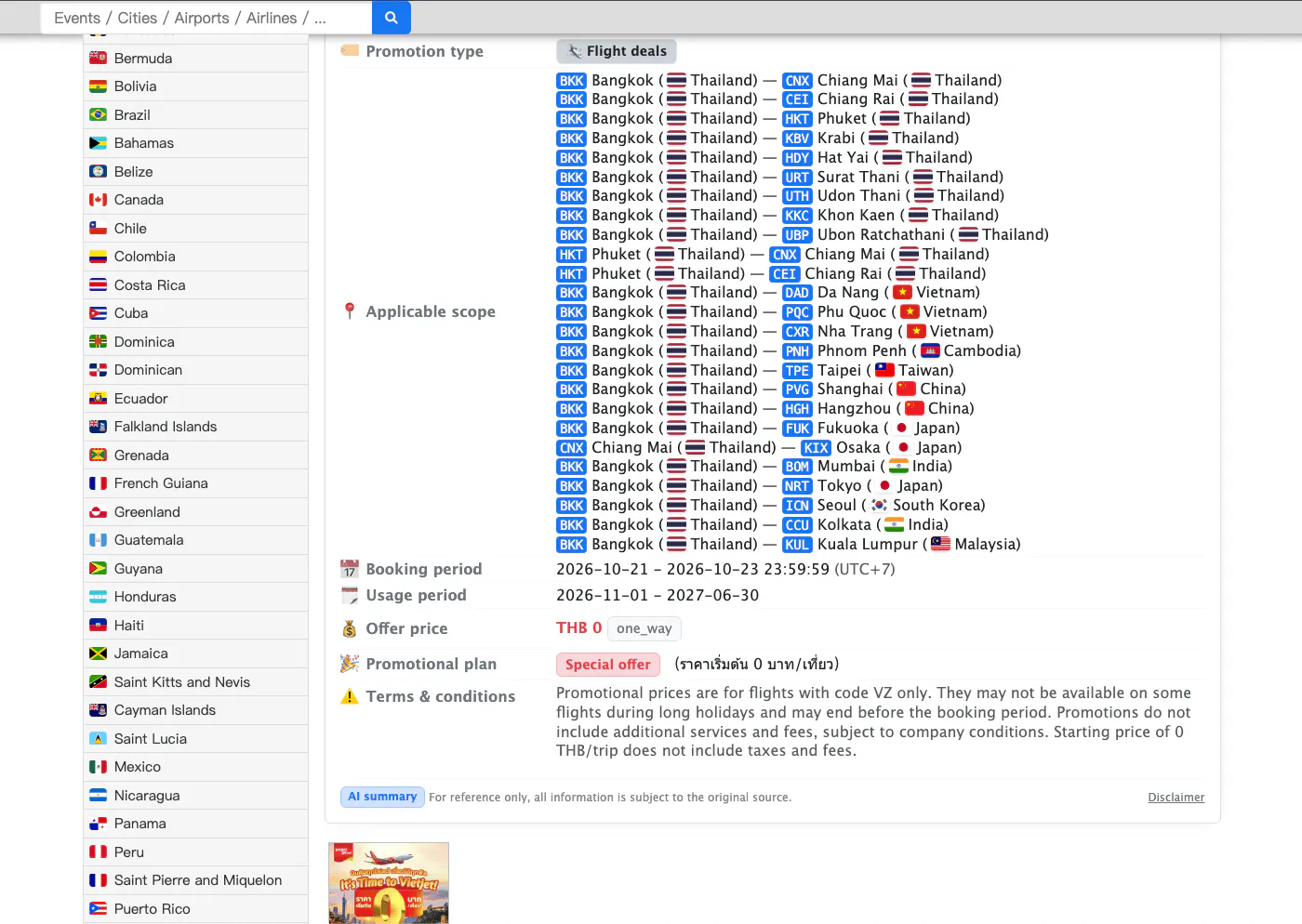Select Greenland from the list
The width and height of the screenshot is (1302, 924).
147,512
